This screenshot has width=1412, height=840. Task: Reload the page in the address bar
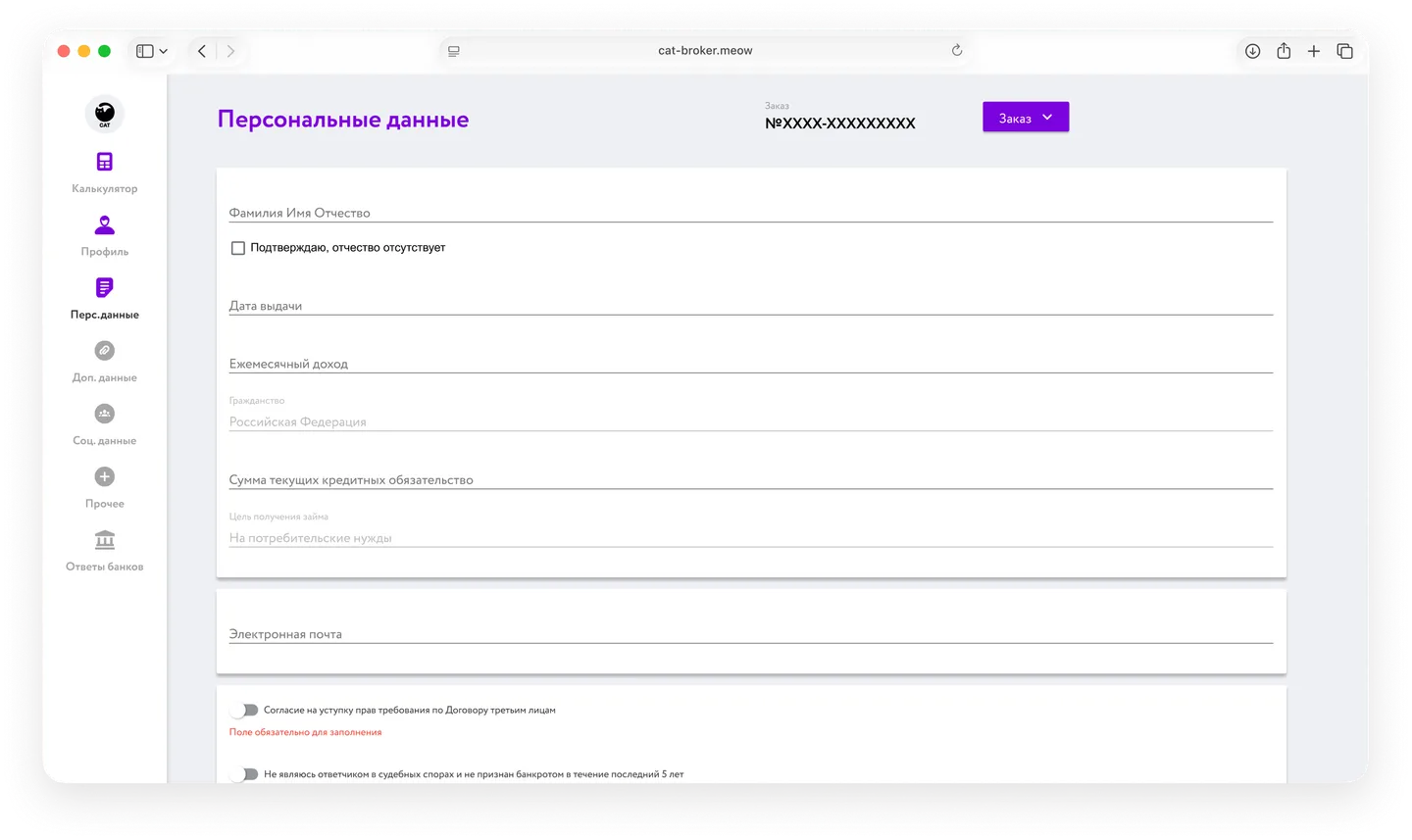click(957, 51)
